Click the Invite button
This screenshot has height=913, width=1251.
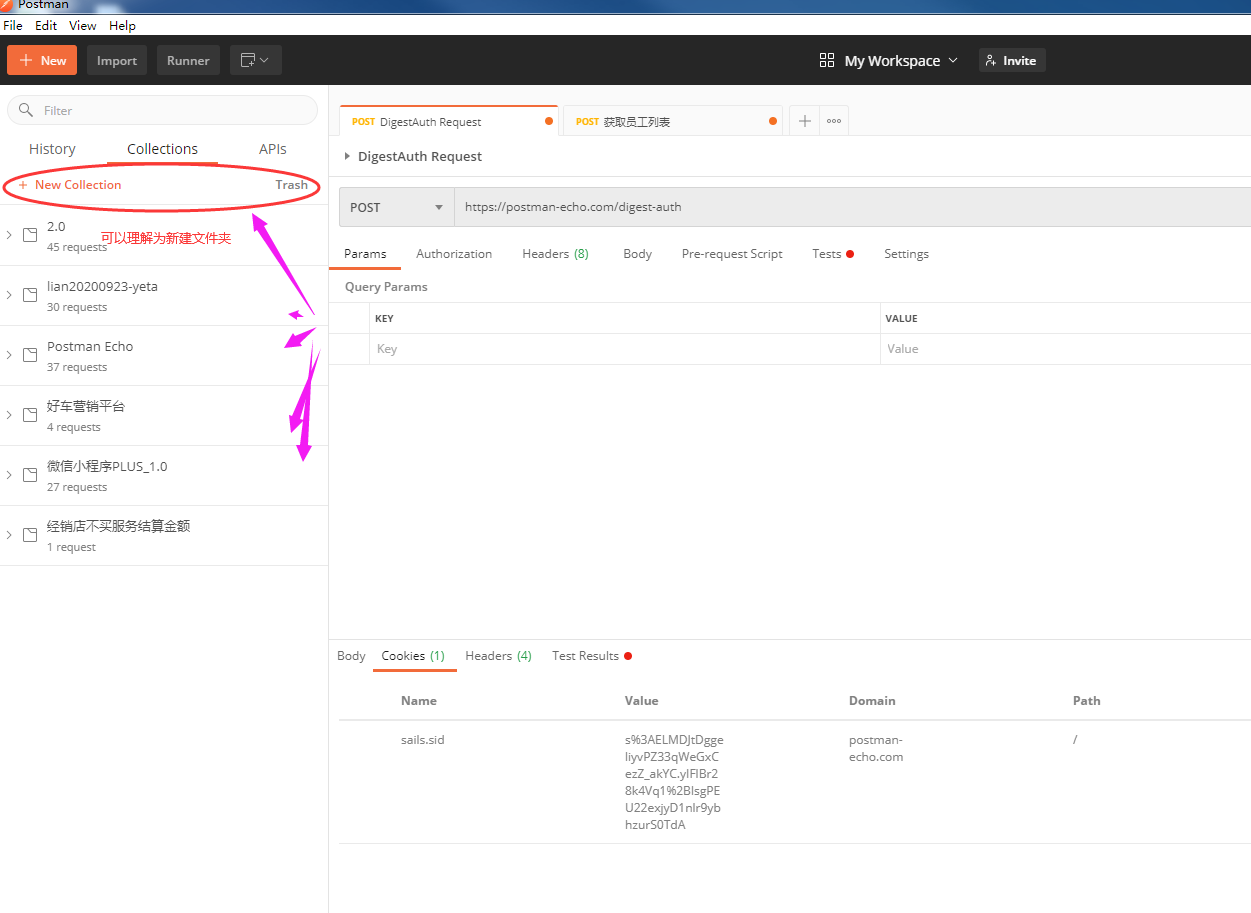[1012, 60]
